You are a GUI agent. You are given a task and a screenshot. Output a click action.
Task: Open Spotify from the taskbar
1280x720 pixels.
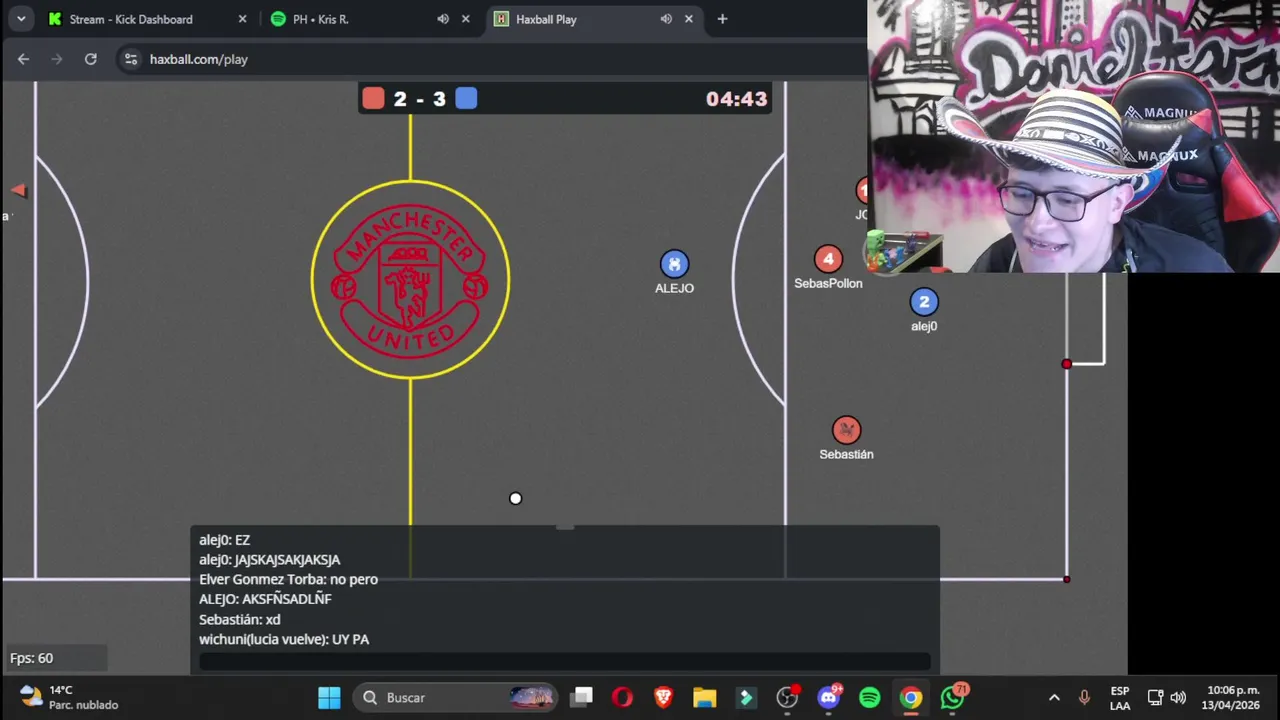pyautogui.click(x=869, y=697)
